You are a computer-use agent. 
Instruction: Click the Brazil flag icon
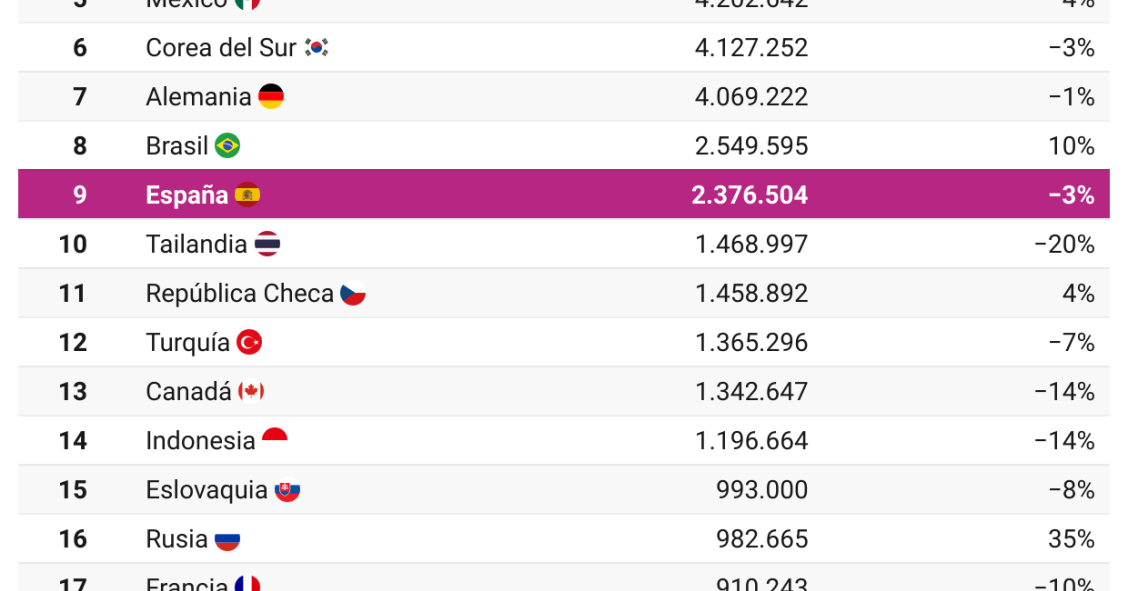coord(227,146)
